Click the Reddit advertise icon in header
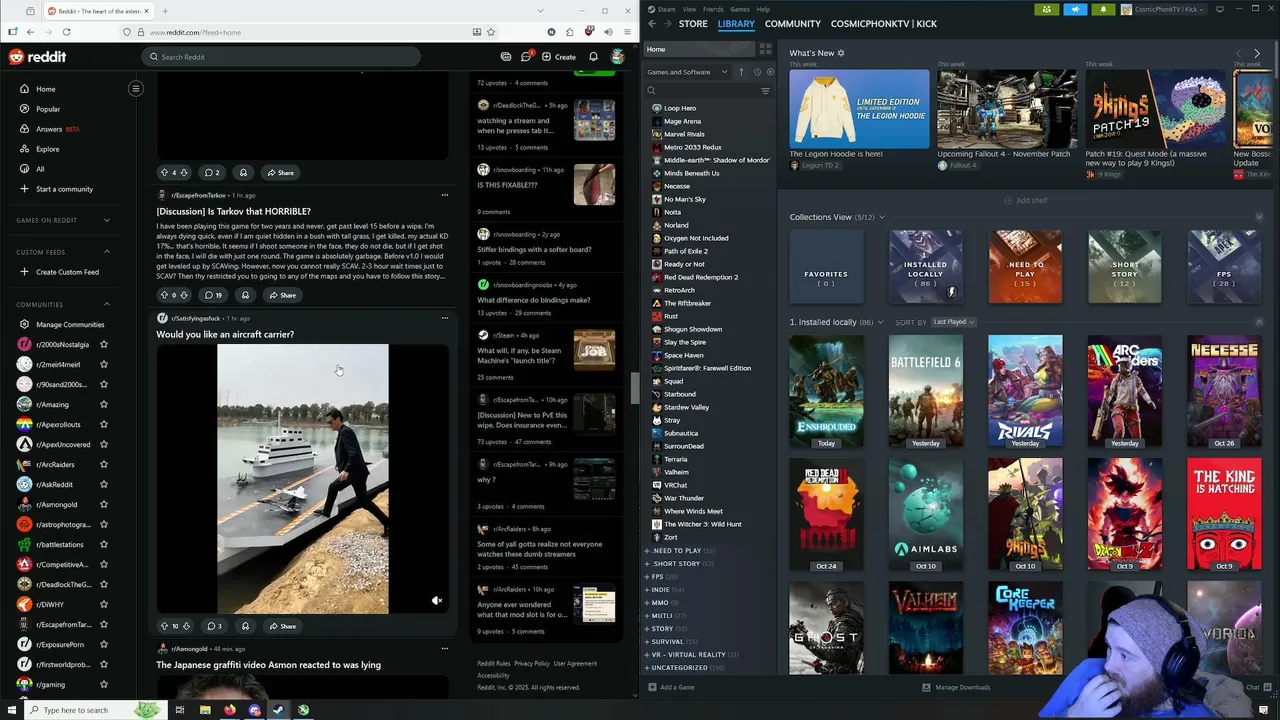This screenshot has width=1280, height=720. 506,57
